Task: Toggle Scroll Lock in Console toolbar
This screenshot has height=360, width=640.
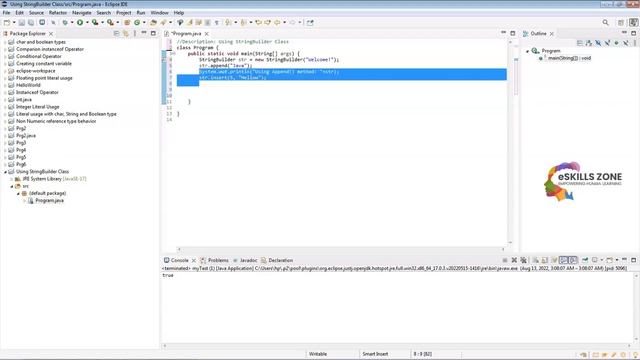Action: [544, 260]
